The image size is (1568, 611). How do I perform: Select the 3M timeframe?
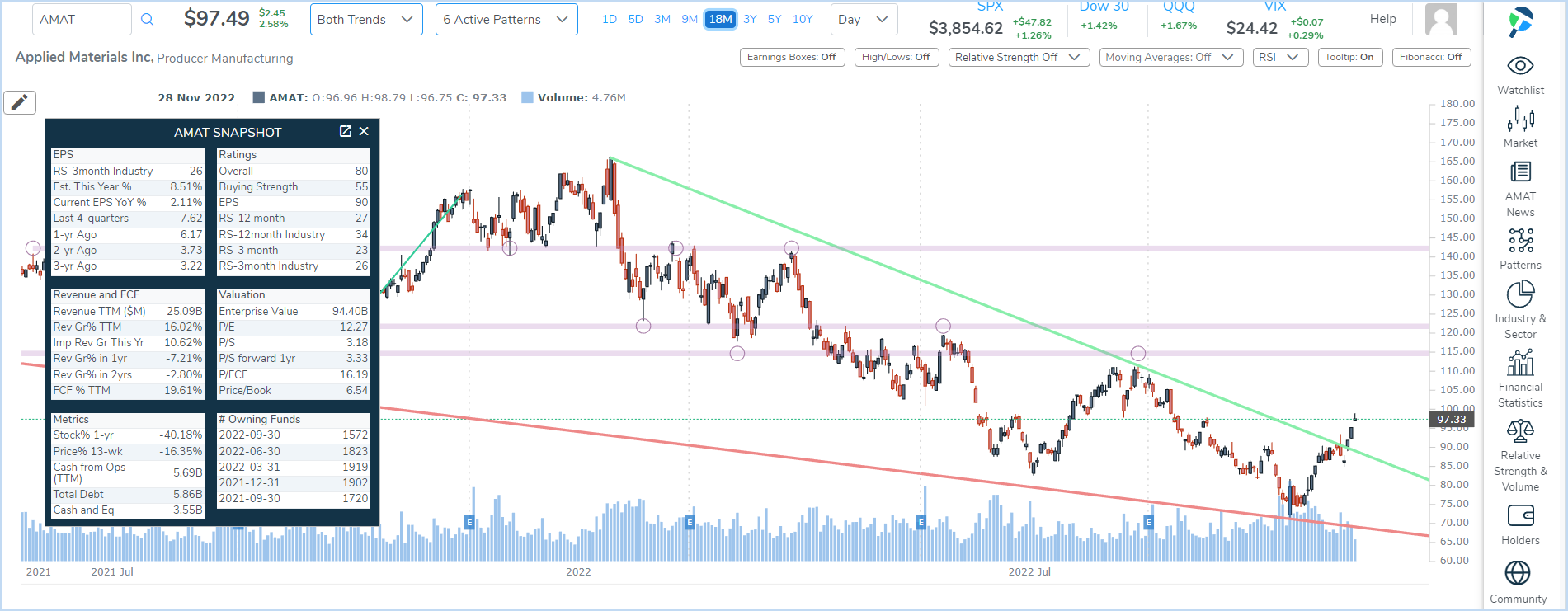(x=662, y=19)
